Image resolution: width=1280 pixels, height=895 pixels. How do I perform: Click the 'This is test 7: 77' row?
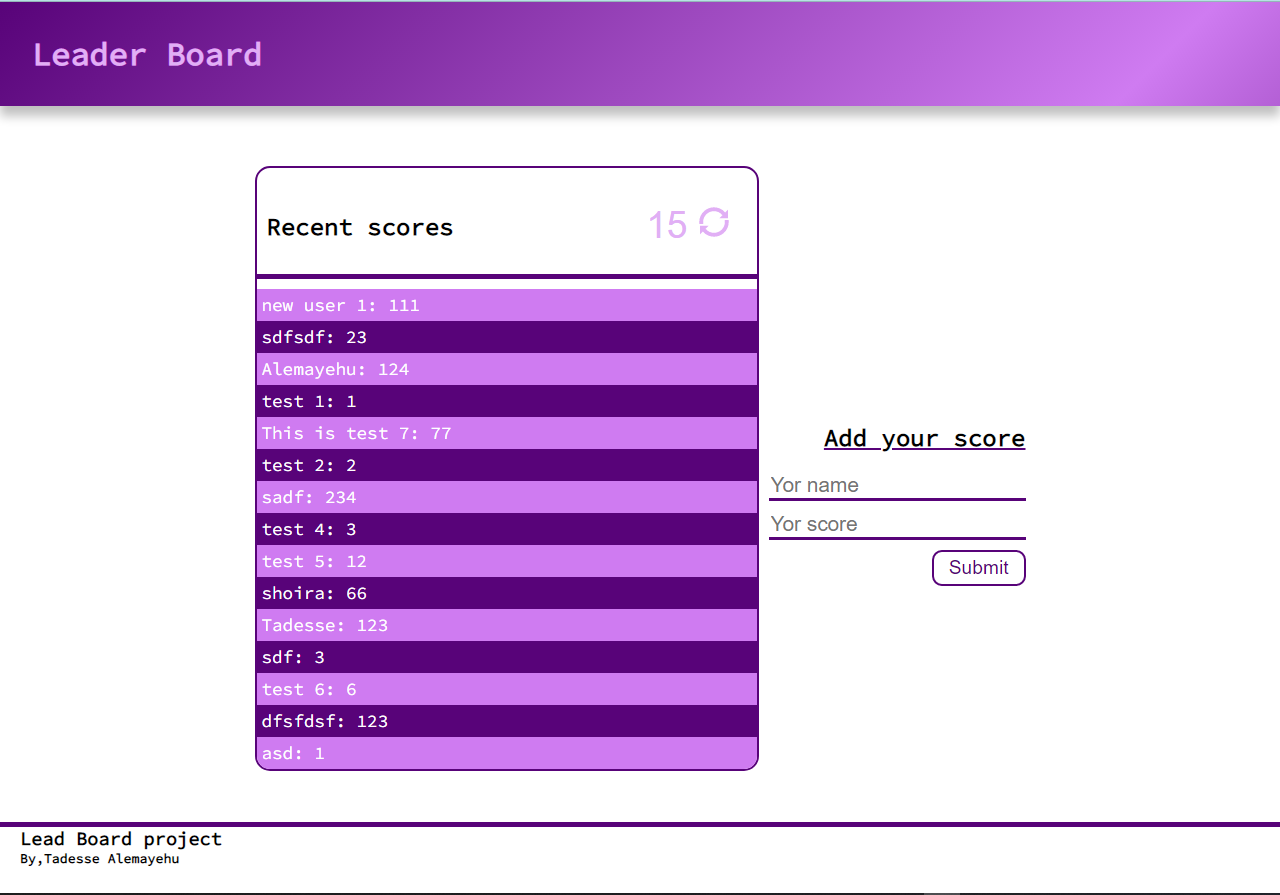pyautogui.click(x=355, y=433)
